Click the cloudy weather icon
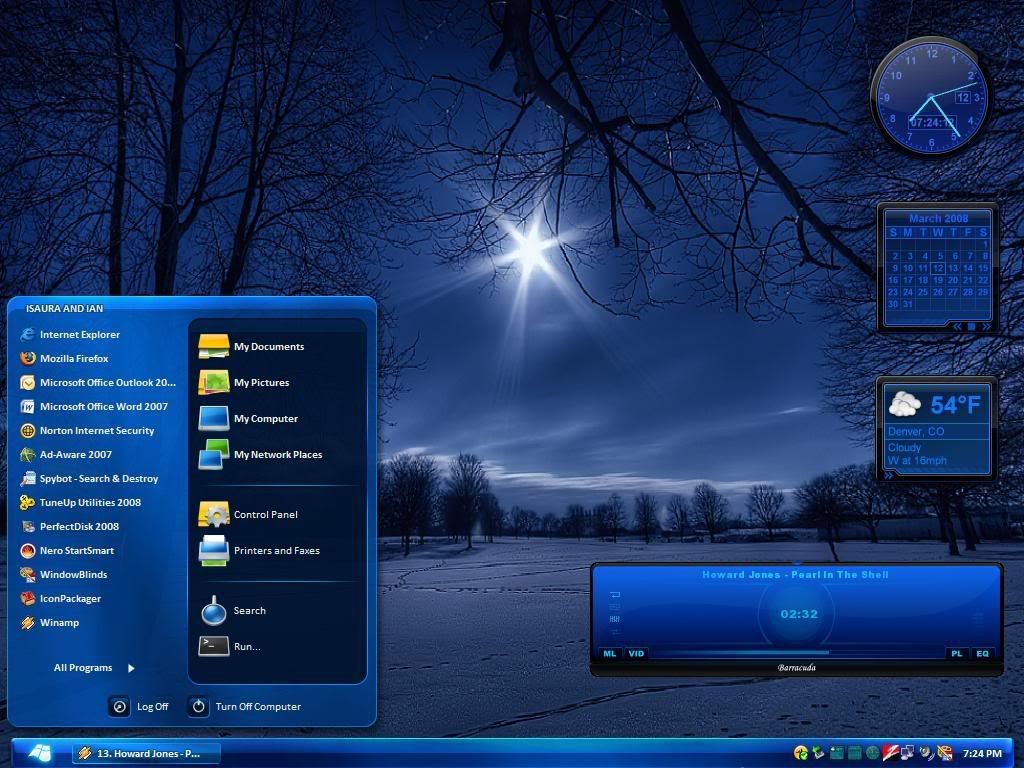The image size is (1024, 768). click(904, 404)
